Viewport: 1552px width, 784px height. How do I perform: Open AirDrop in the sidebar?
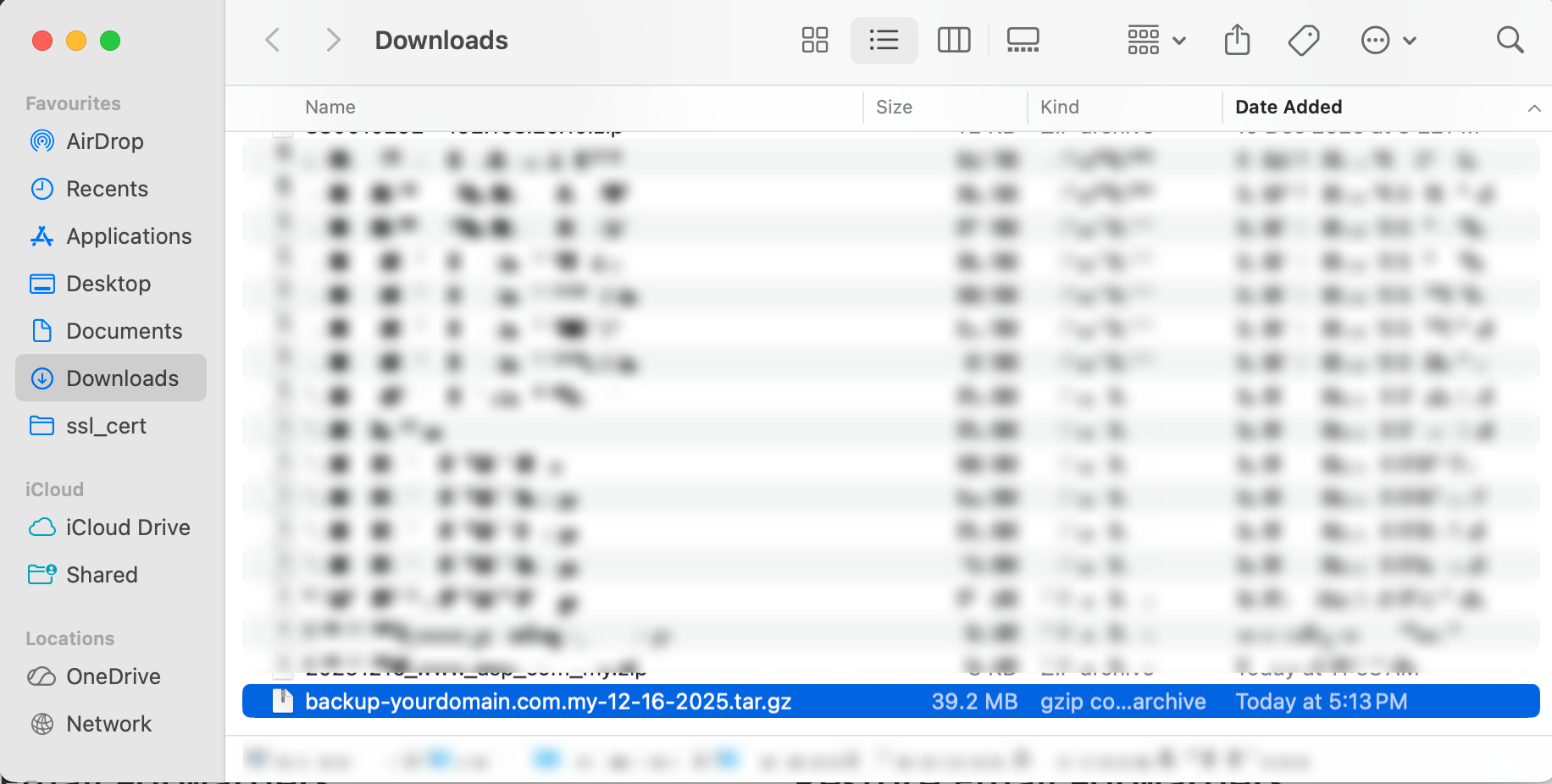coord(104,141)
